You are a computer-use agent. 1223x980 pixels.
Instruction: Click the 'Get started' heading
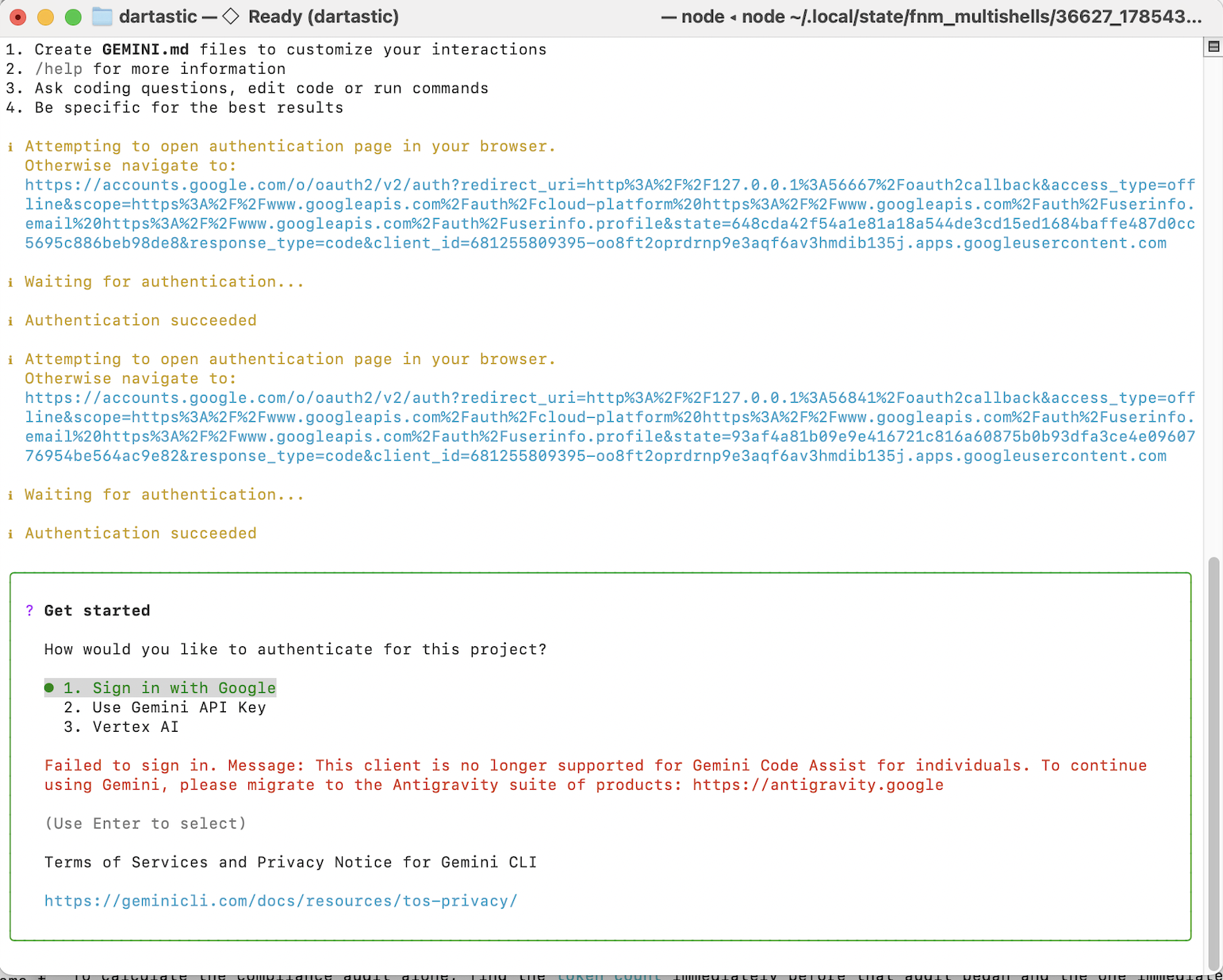pyautogui.click(x=97, y=611)
